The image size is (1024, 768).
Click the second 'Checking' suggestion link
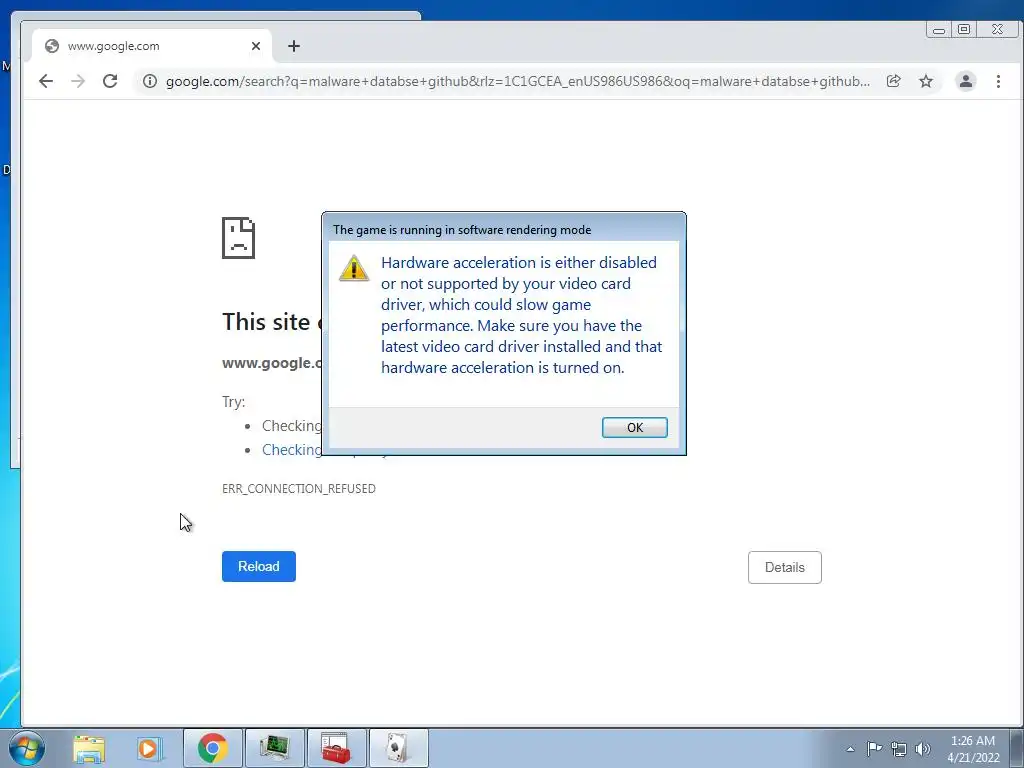click(292, 450)
